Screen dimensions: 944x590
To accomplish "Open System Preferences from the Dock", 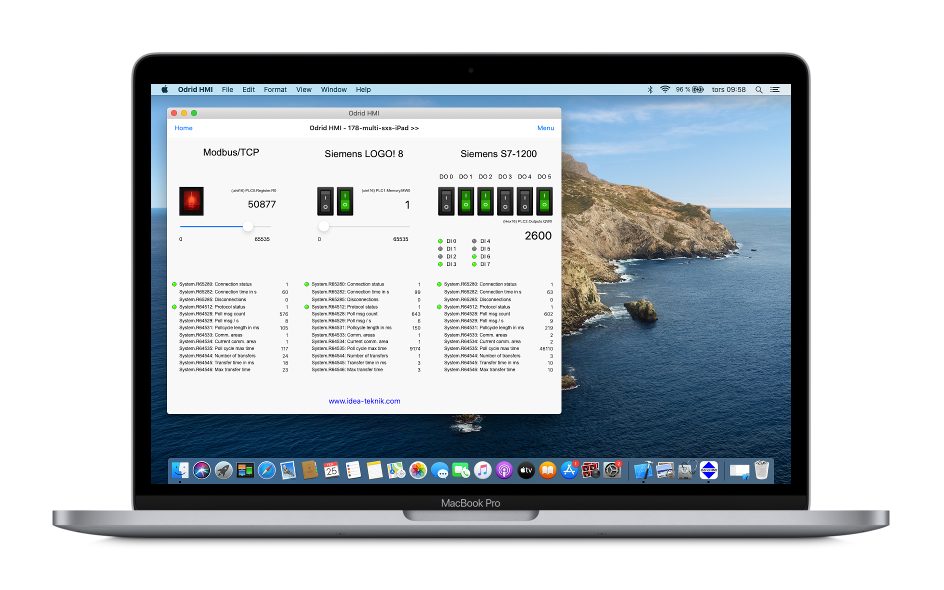I will 612,470.
